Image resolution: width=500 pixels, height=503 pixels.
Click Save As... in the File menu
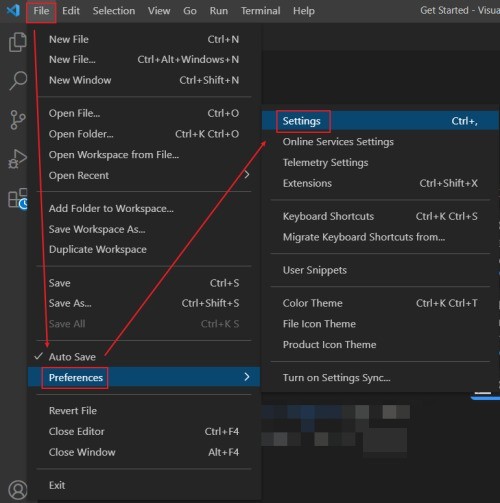coord(144,303)
